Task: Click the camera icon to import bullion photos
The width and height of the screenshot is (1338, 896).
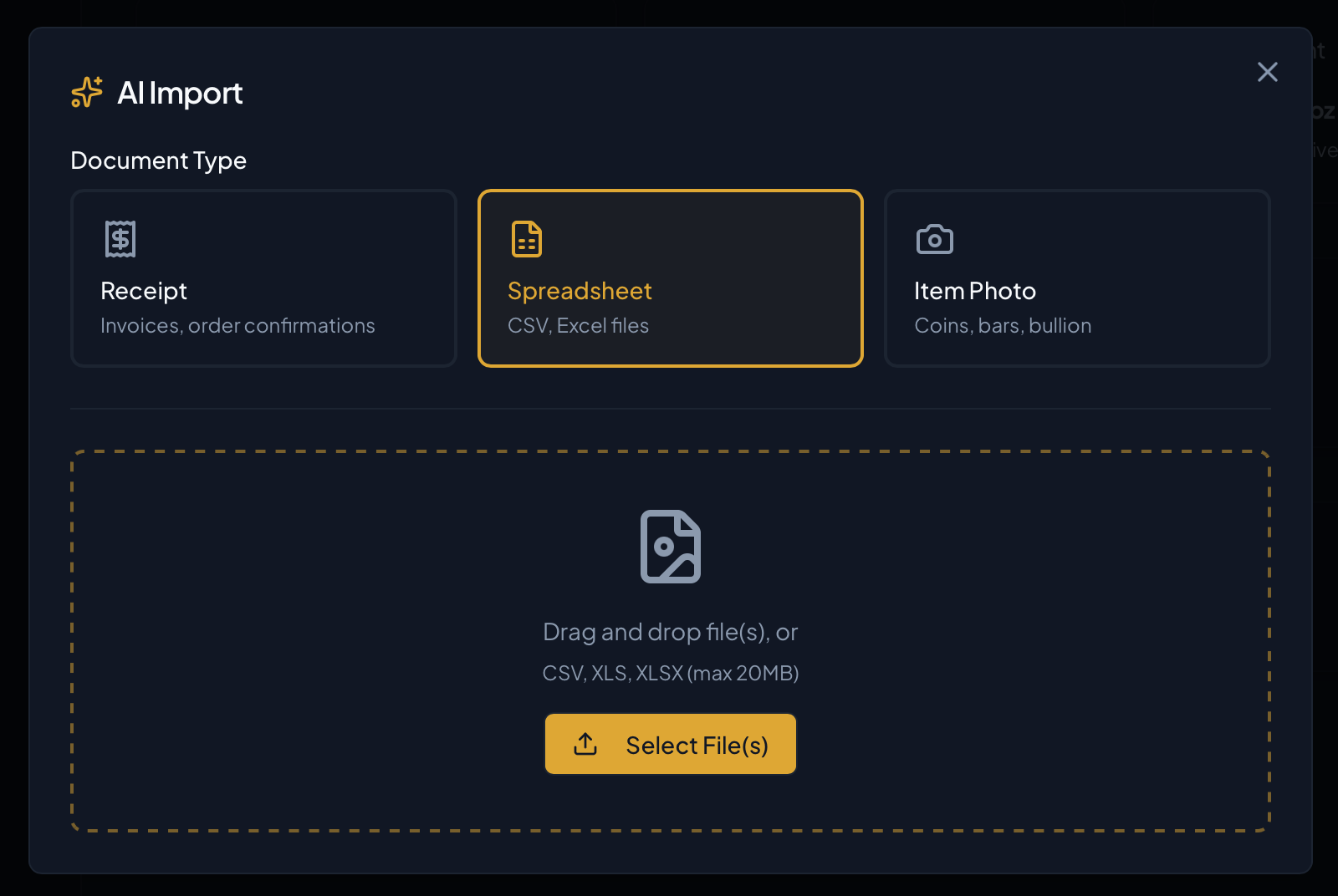Action: [x=935, y=238]
